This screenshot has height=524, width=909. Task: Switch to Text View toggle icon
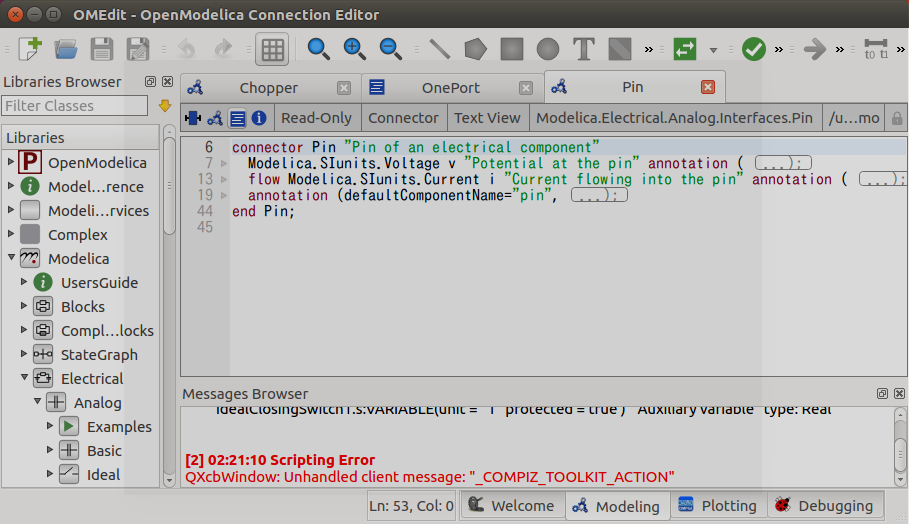point(237,118)
